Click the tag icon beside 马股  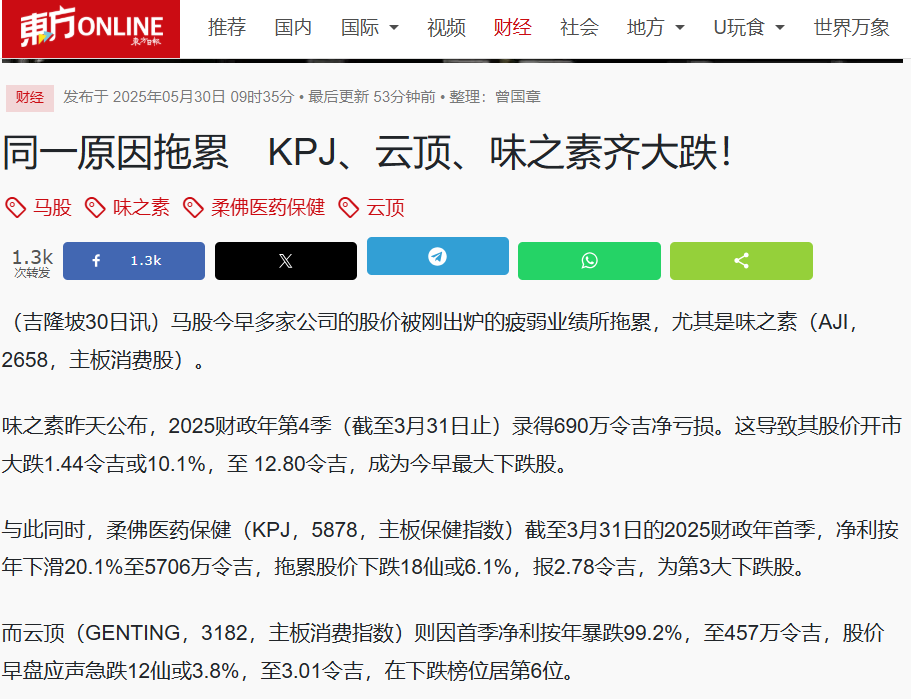click(x=16, y=207)
